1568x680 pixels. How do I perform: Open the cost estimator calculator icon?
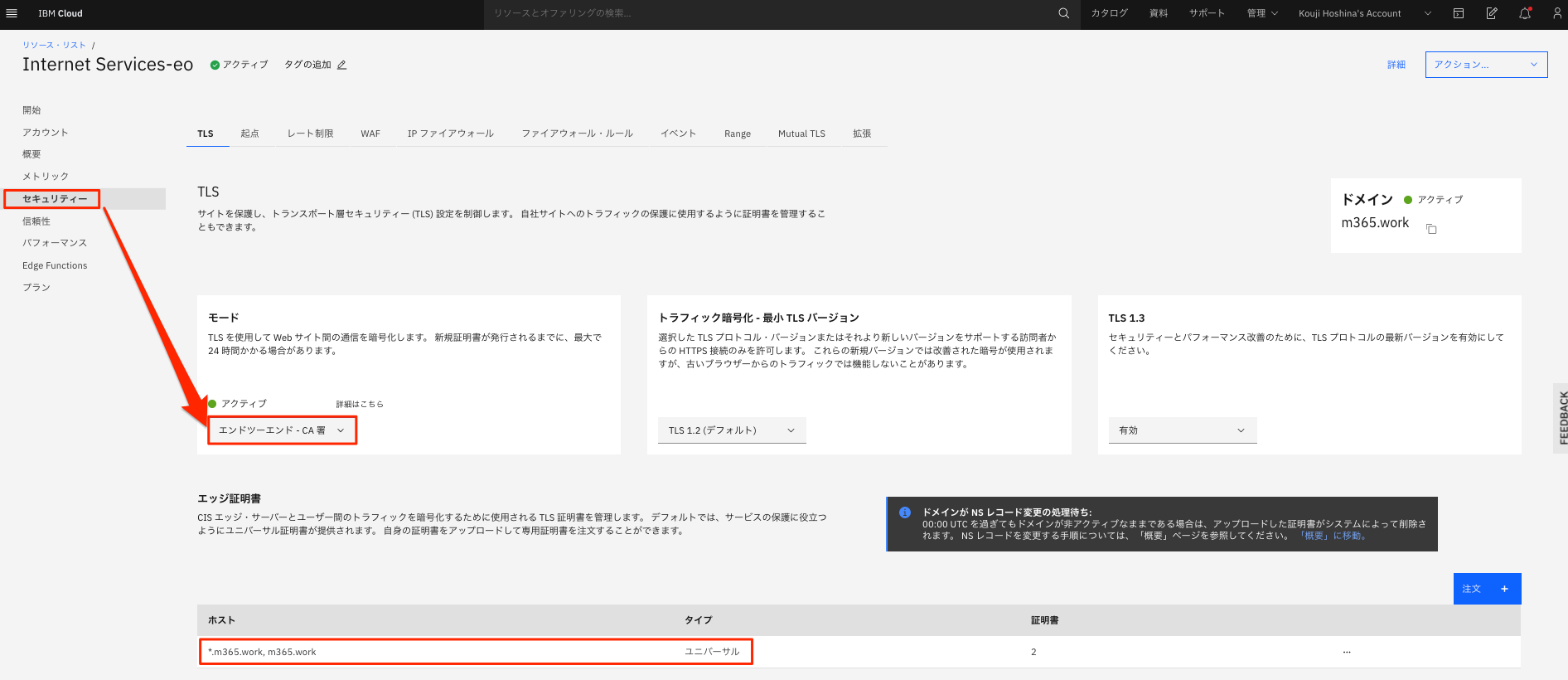[x=1459, y=13]
